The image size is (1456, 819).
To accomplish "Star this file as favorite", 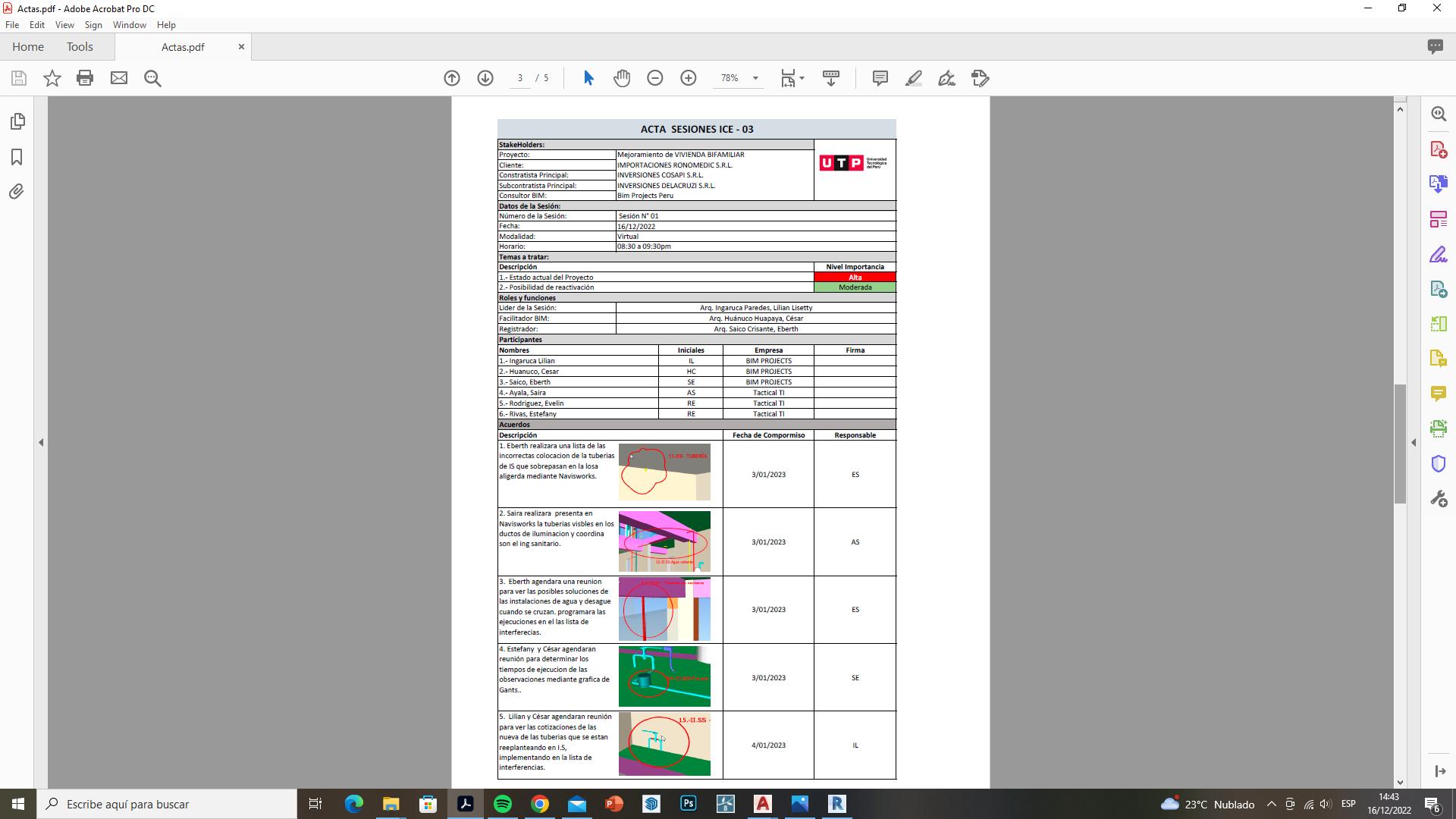I will [52, 78].
